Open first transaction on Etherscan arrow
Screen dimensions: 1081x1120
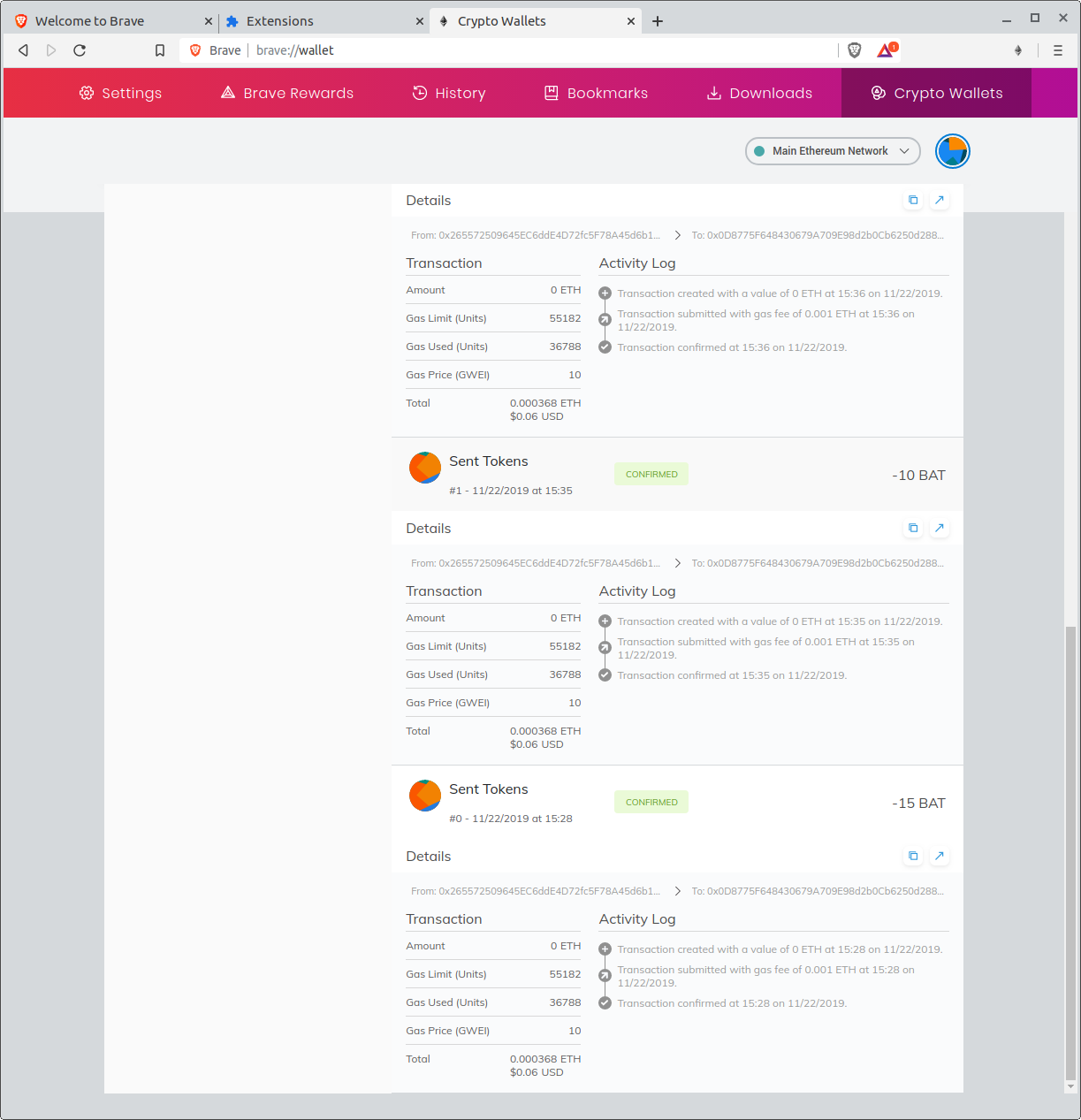[940, 201]
